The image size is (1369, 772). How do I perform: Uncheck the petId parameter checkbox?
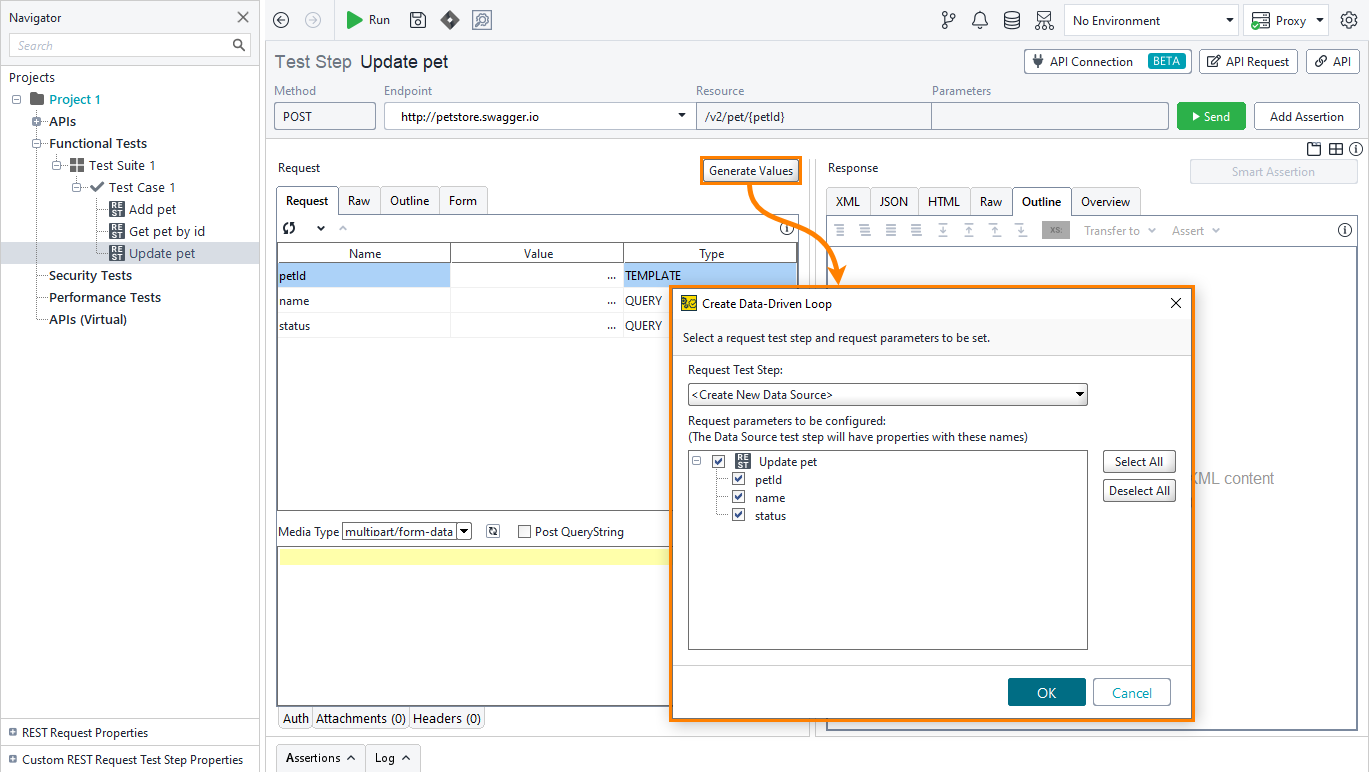(x=739, y=480)
